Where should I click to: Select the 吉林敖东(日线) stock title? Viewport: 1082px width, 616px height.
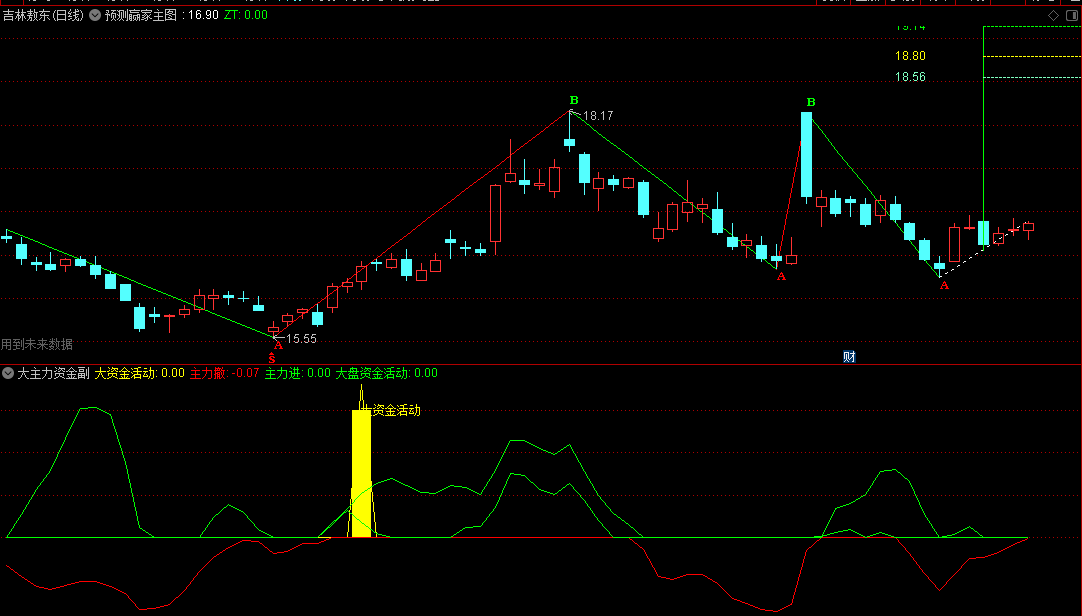pos(43,15)
